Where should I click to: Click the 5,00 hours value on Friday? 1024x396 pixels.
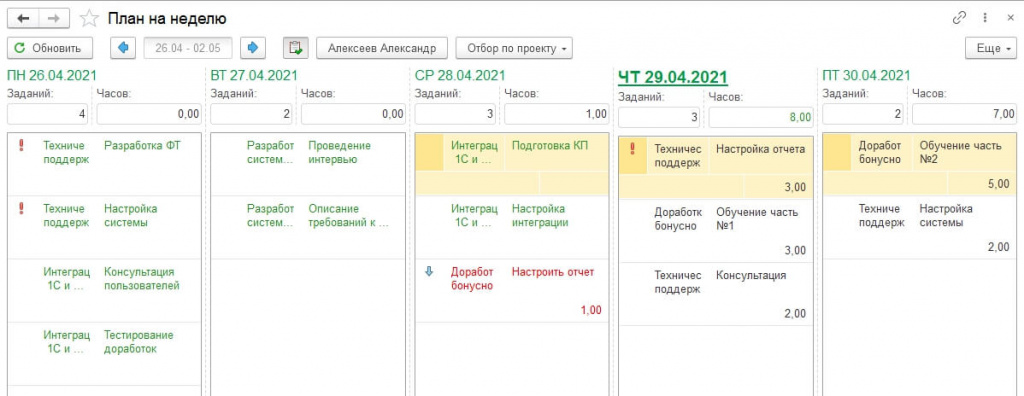pyautogui.click(x=1000, y=185)
